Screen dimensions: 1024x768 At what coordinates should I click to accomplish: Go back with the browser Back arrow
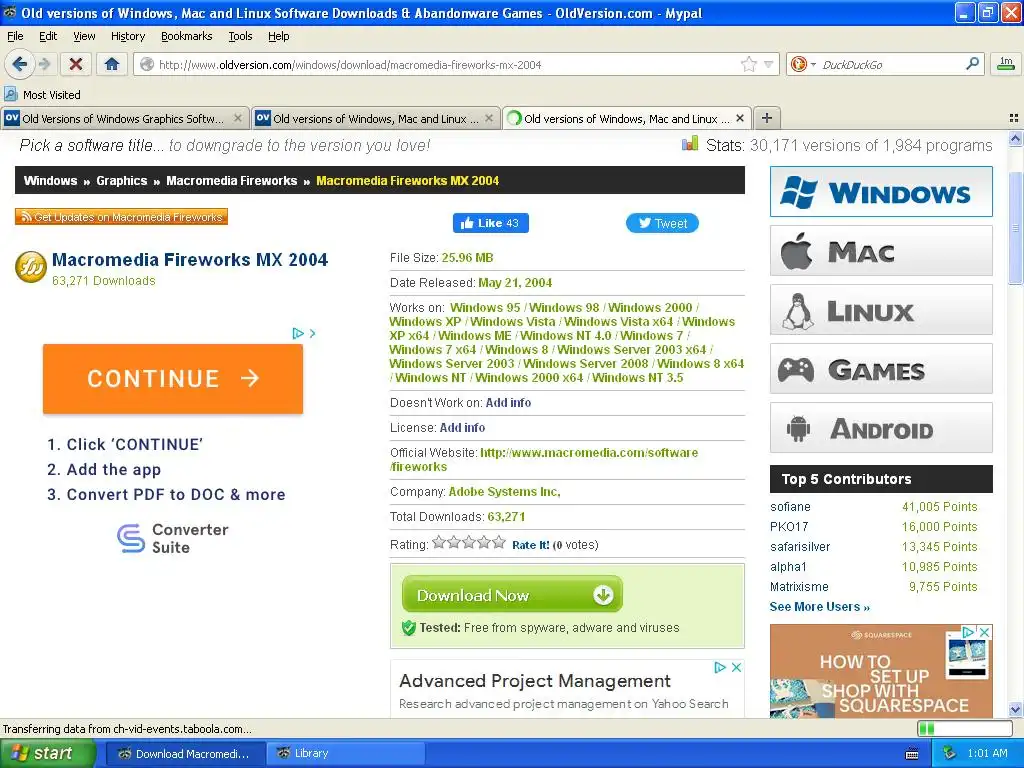coord(20,64)
